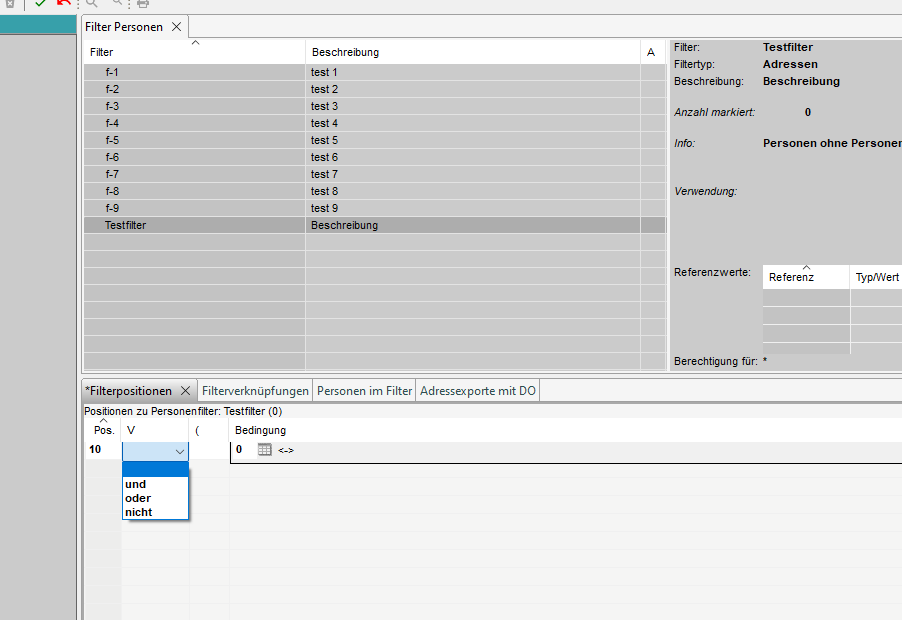Click the green checkmark save icon

click(x=40, y=4)
